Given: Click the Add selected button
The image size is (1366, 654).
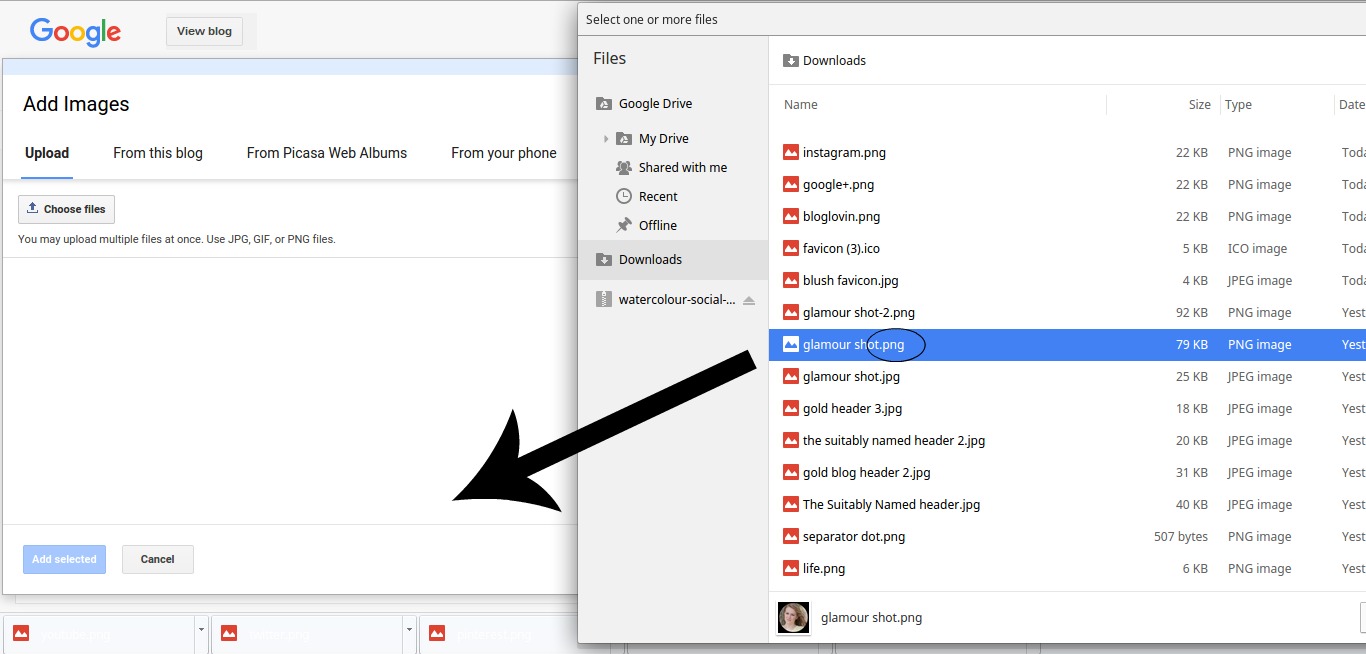Looking at the screenshot, I should tap(64, 559).
